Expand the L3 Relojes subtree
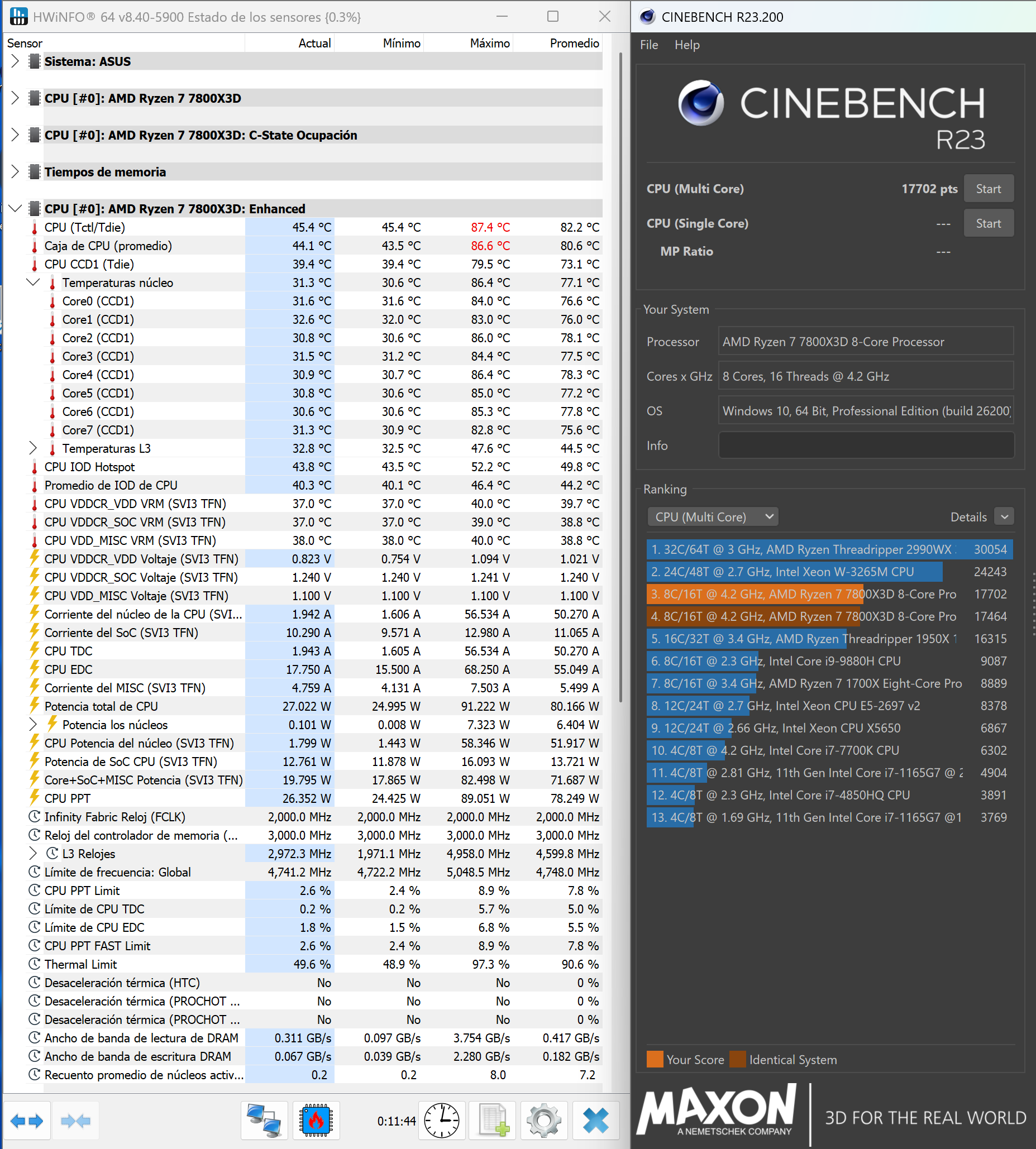The image size is (1036, 1149). pyautogui.click(x=33, y=854)
